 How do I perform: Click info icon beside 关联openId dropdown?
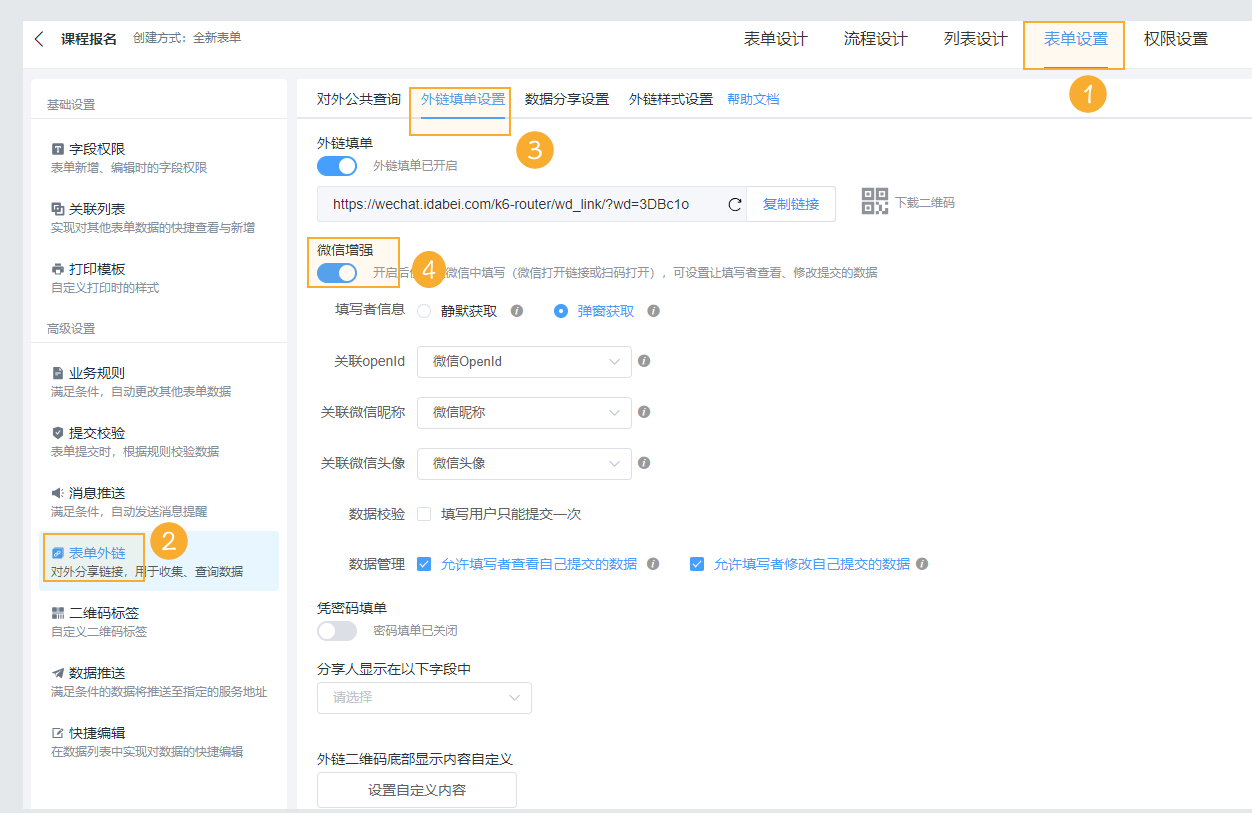[x=644, y=361]
